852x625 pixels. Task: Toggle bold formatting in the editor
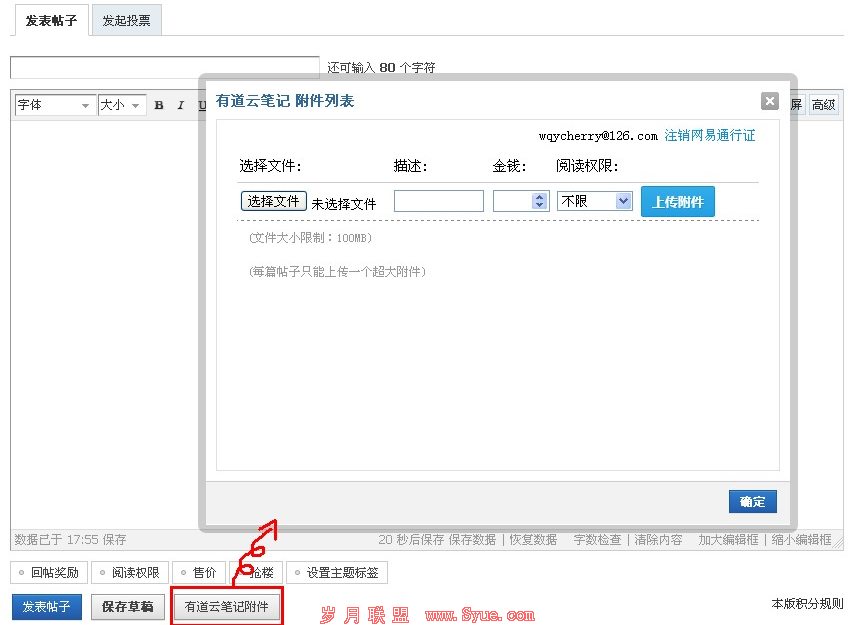tap(159, 105)
